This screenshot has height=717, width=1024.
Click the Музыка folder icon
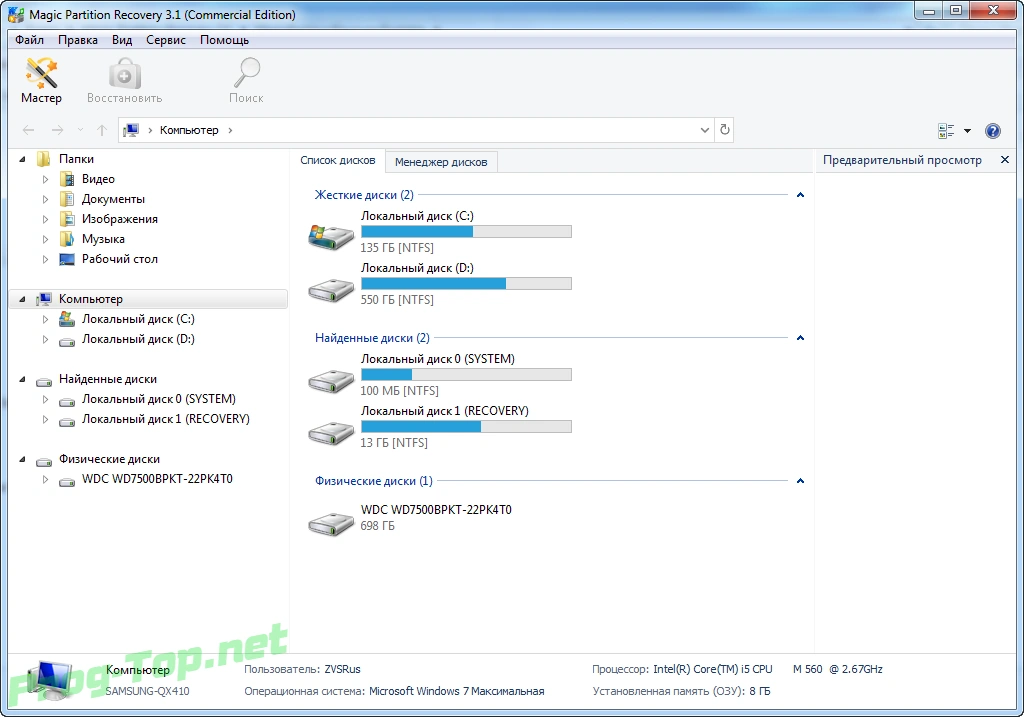[x=67, y=239]
